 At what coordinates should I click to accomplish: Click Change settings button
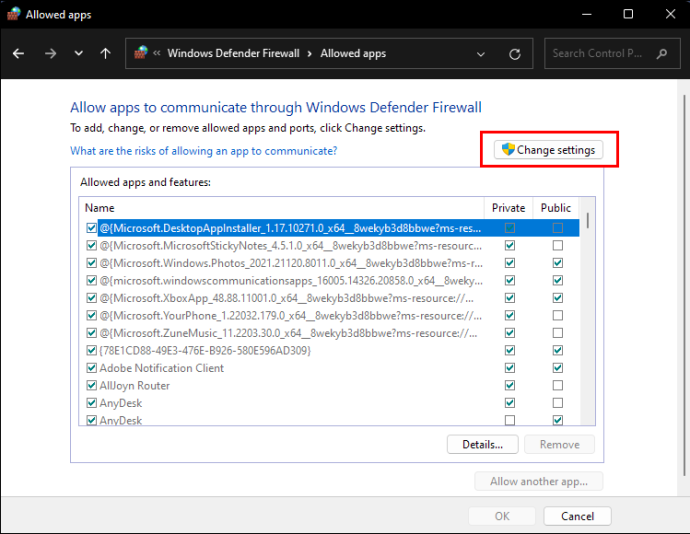click(548, 150)
